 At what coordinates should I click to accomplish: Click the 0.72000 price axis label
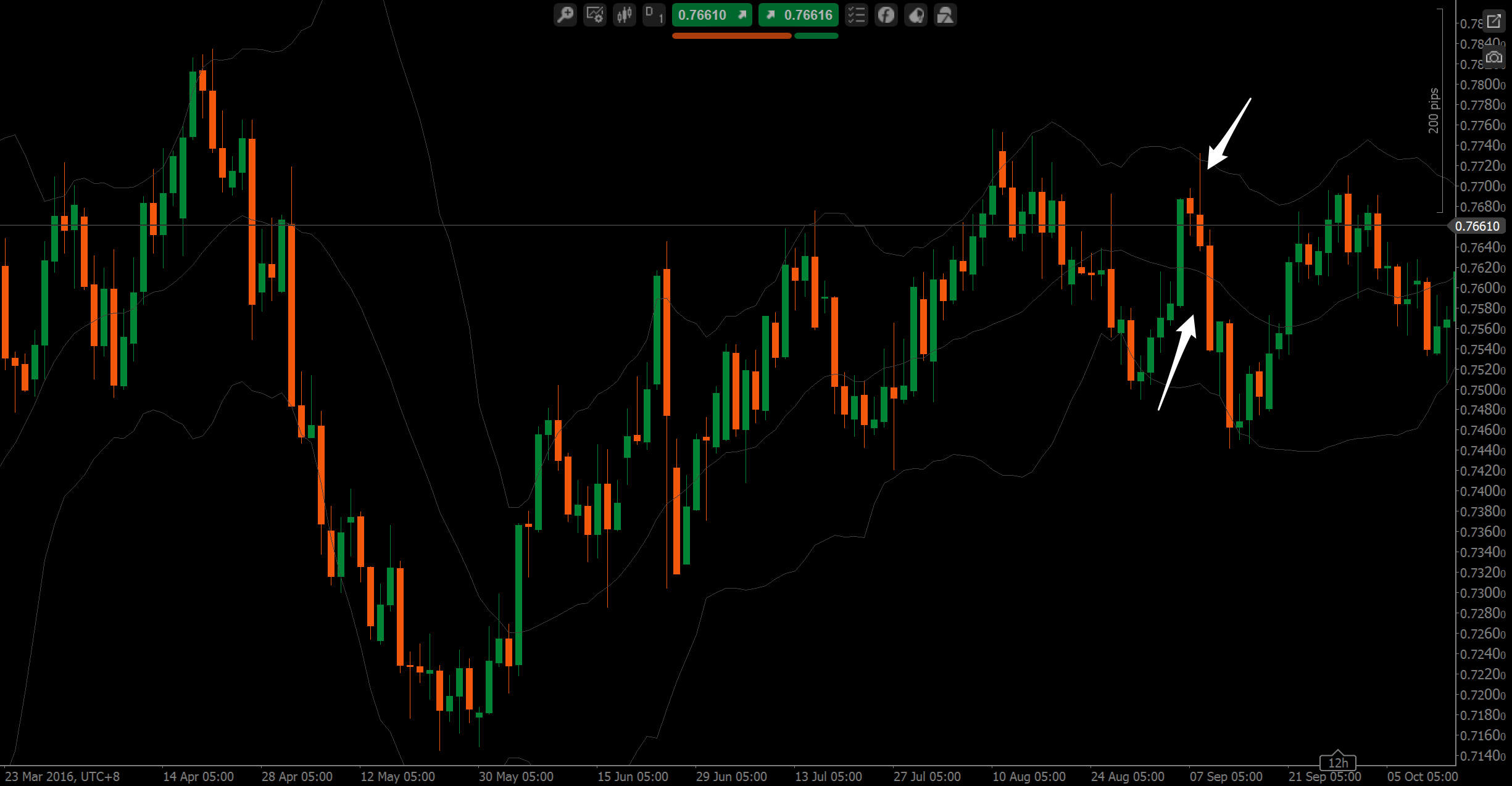[1482, 695]
